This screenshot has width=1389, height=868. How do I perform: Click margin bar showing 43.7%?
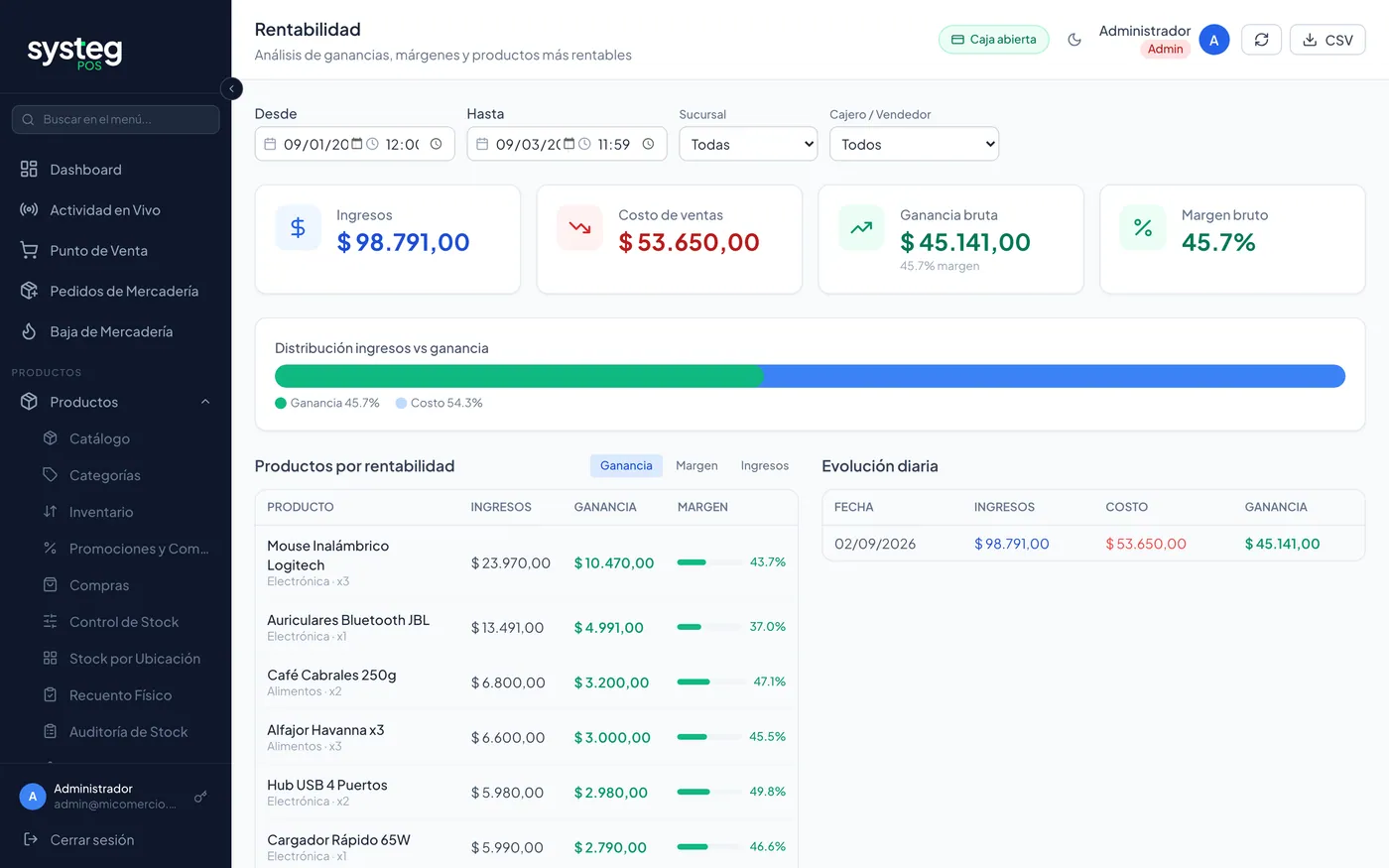tap(709, 562)
